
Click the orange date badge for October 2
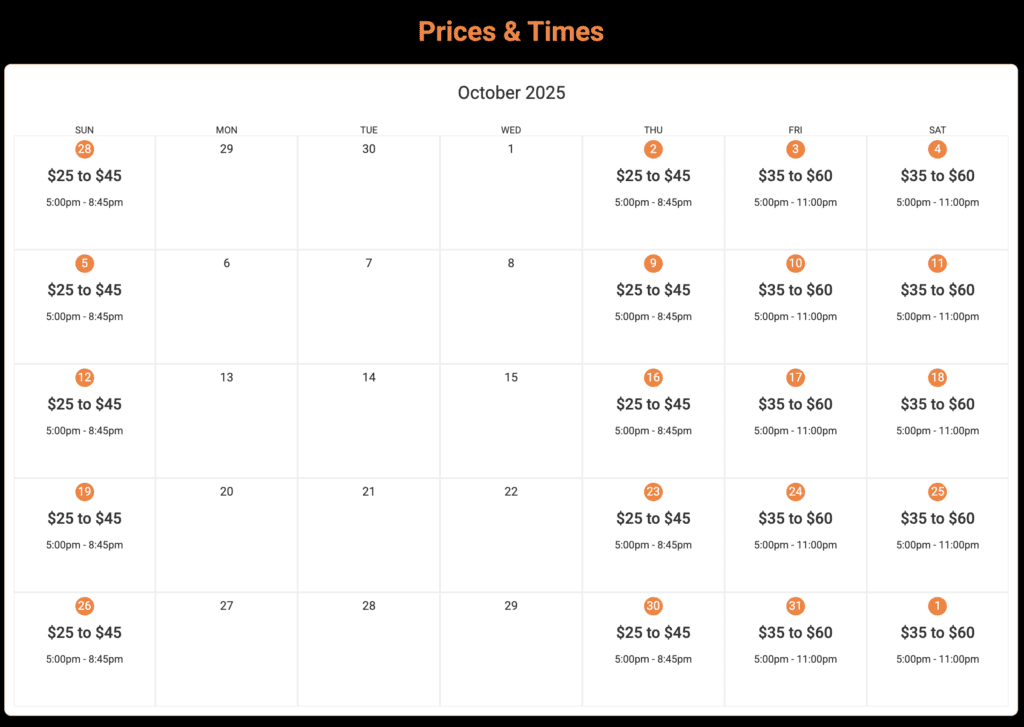point(653,149)
